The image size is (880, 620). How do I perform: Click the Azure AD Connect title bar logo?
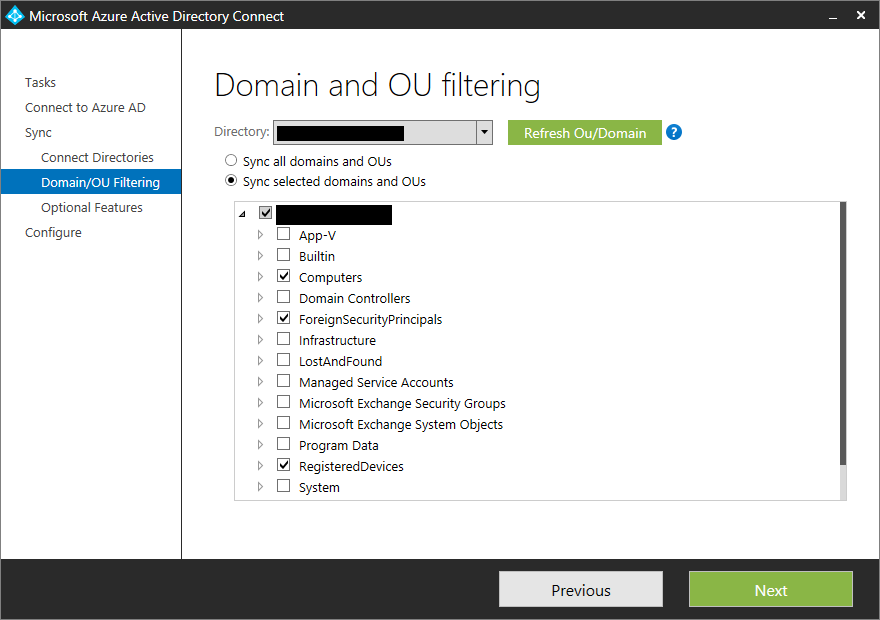tap(15, 15)
